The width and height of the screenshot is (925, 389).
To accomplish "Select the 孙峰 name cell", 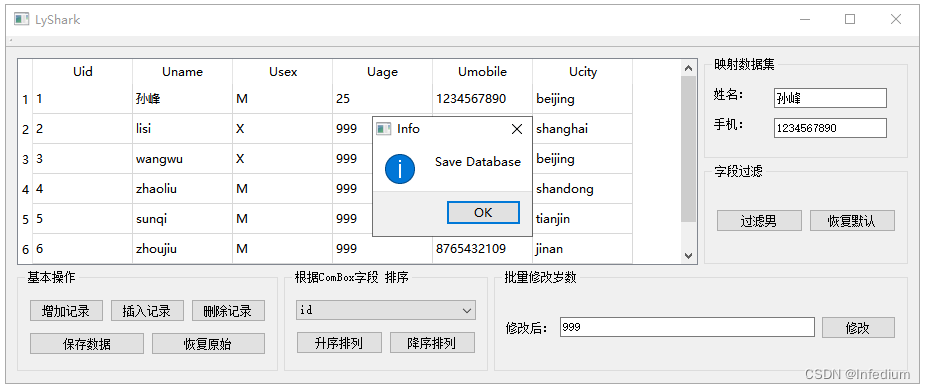I will coord(182,99).
